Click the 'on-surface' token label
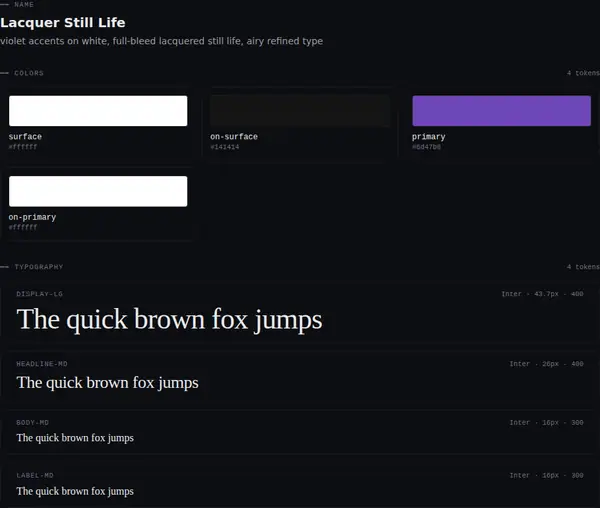The width and height of the screenshot is (600, 508). click(x=234, y=137)
